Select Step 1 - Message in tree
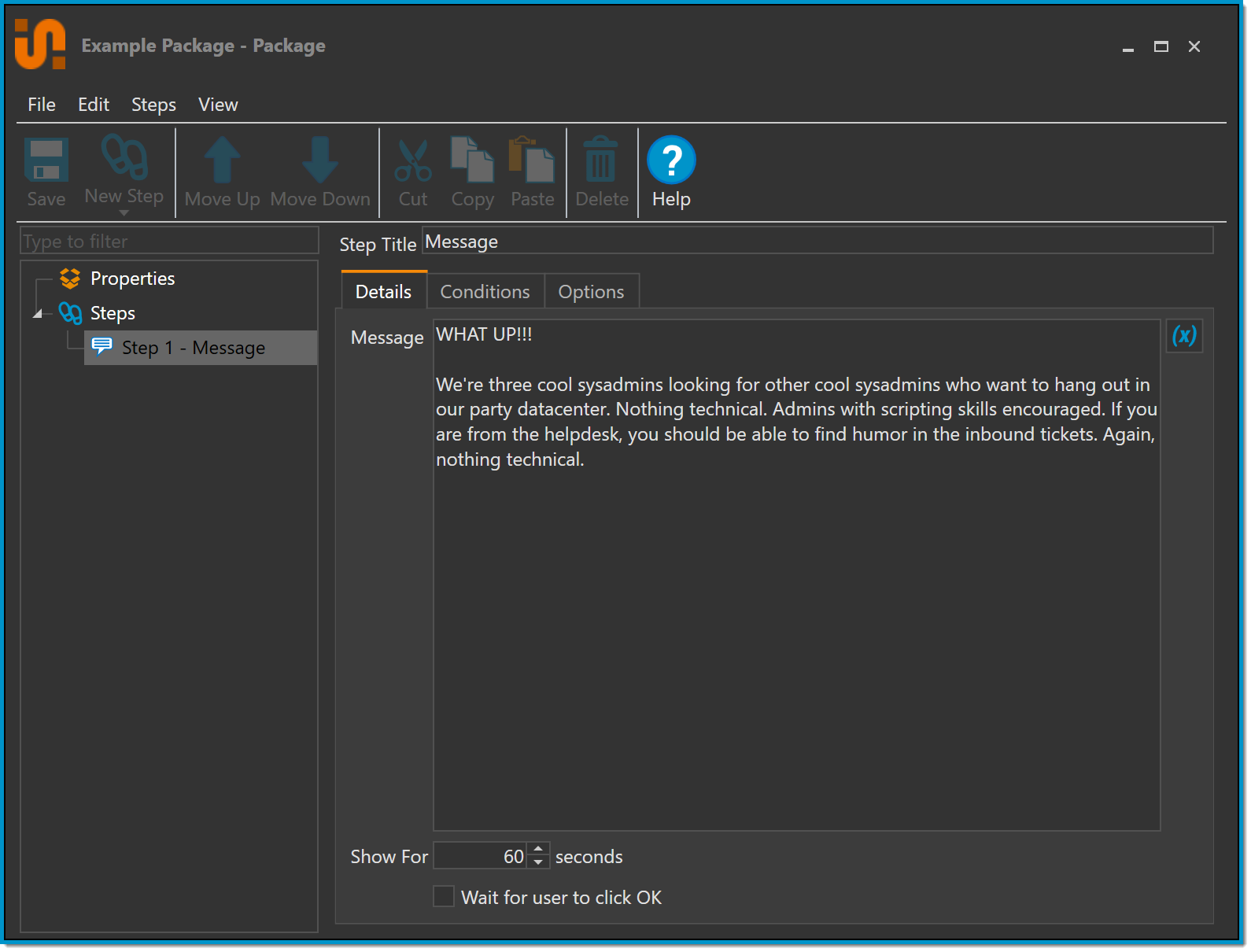Image resolution: width=1251 pixels, height=952 pixels. pos(201,348)
